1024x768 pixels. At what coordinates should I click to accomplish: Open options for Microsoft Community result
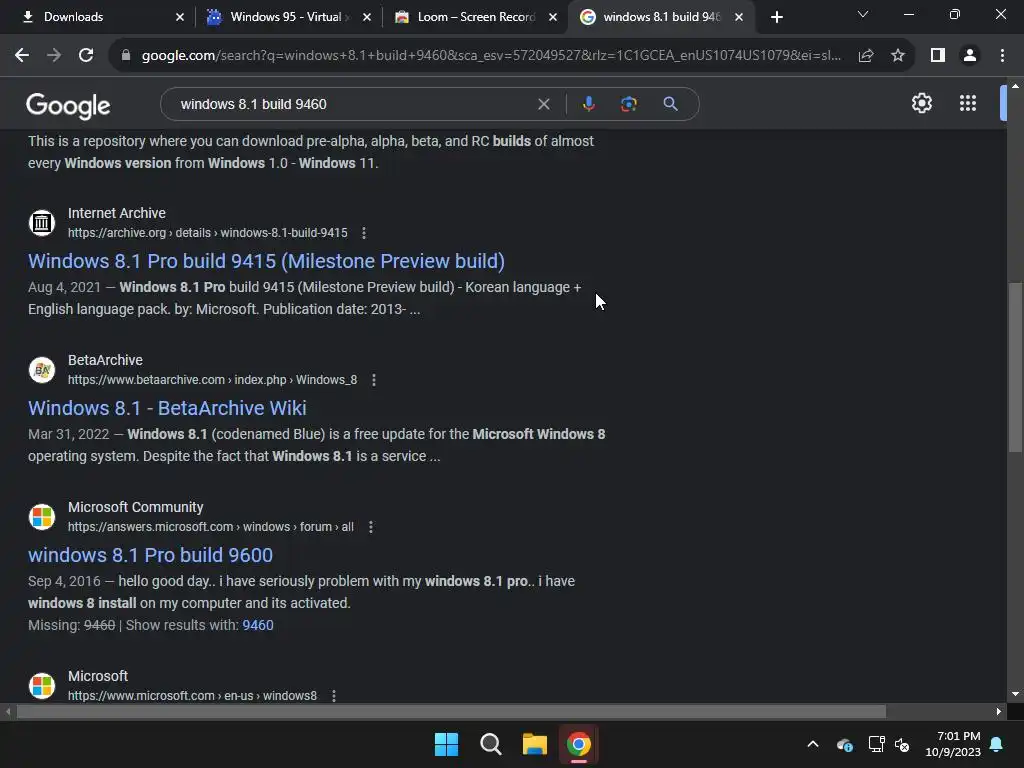click(370, 527)
